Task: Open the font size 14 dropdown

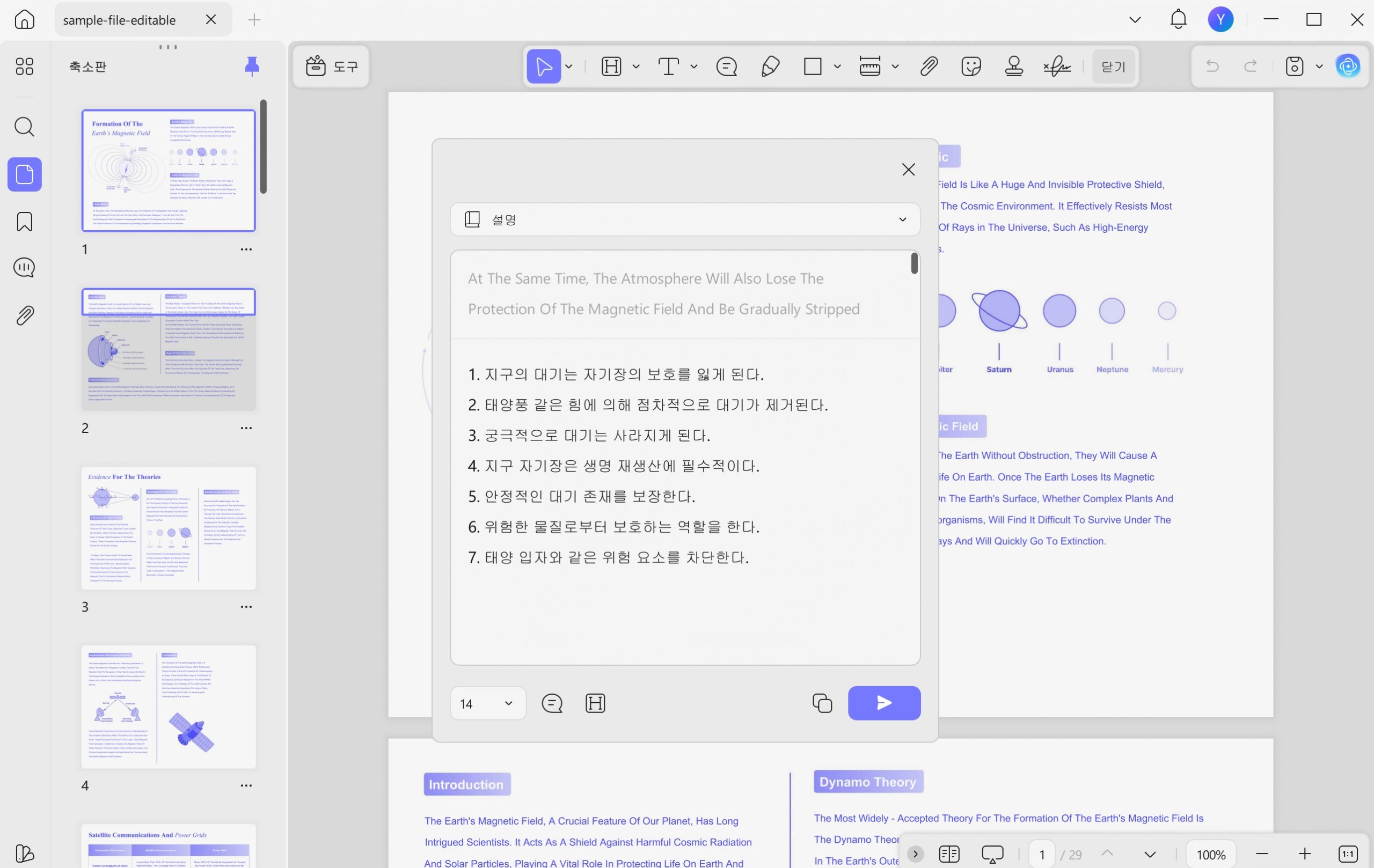Action: coord(488,703)
